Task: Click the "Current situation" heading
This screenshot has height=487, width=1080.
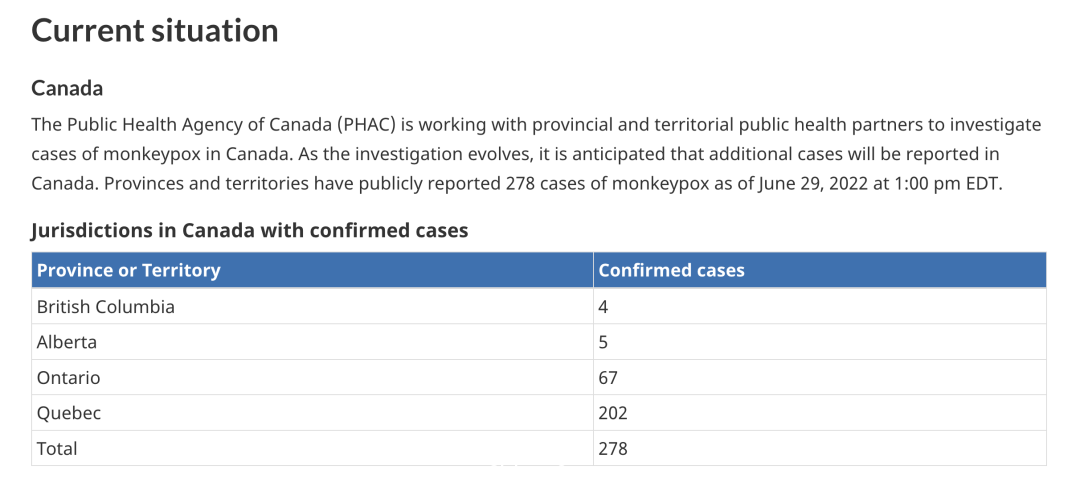Action: coord(155,32)
